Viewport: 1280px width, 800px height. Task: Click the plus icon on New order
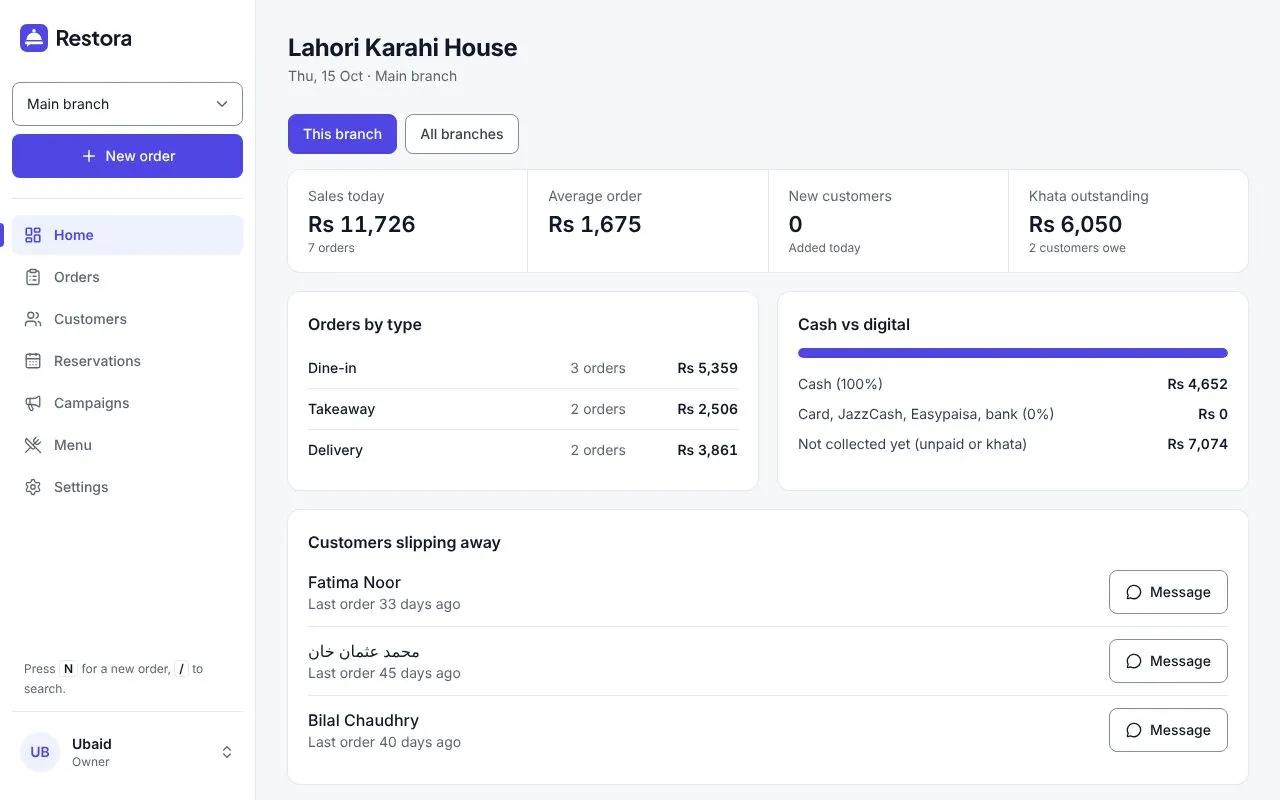click(x=89, y=156)
